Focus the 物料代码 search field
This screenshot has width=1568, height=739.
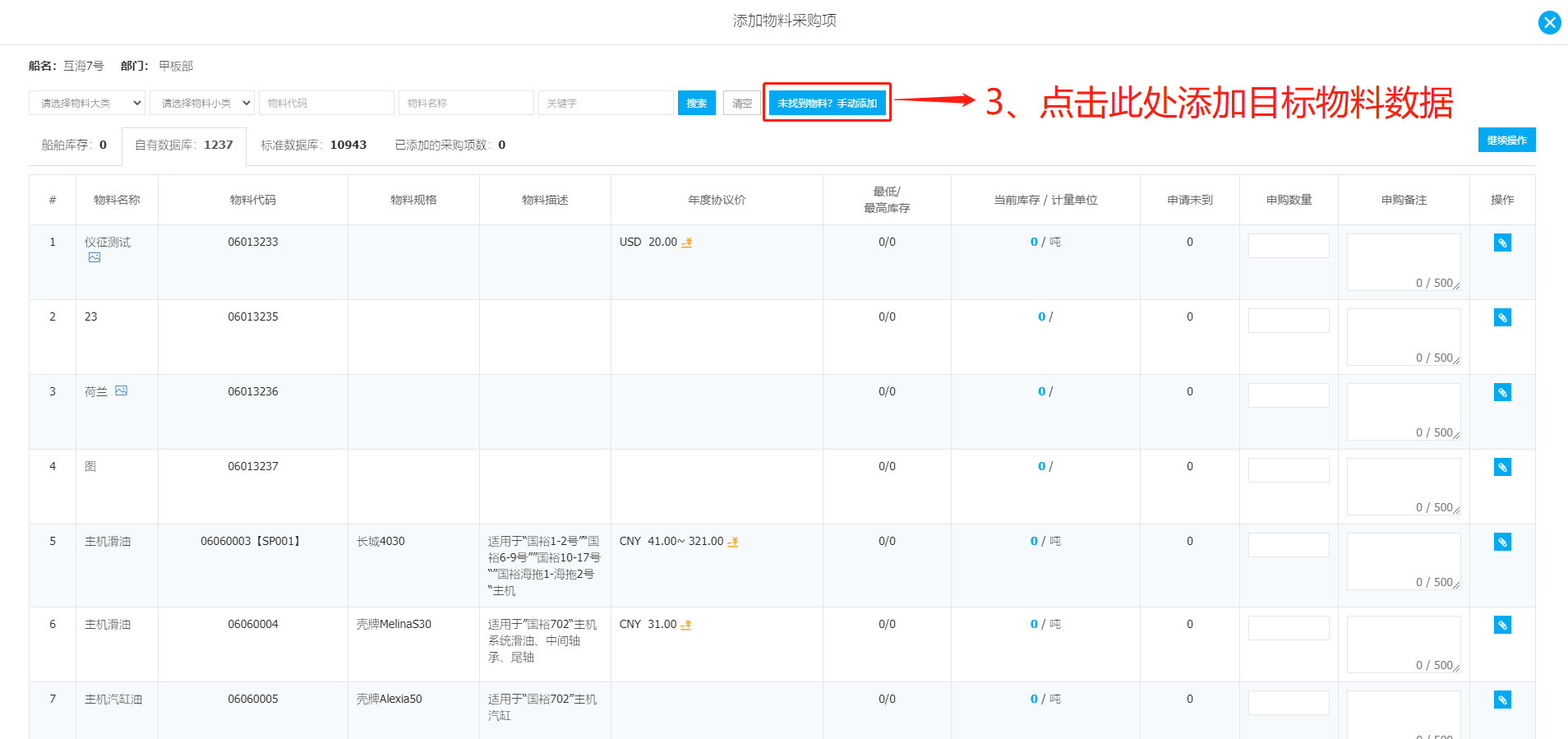[x=326, y=103]
